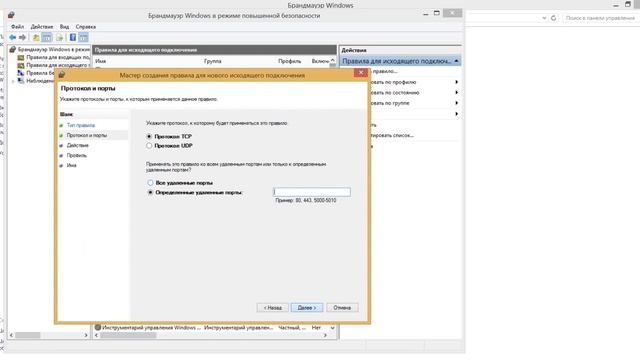The height and width of the screenshot is (360, 640).
Task: Click the Брандмауэр Windows root tree item
Action: 53,49
